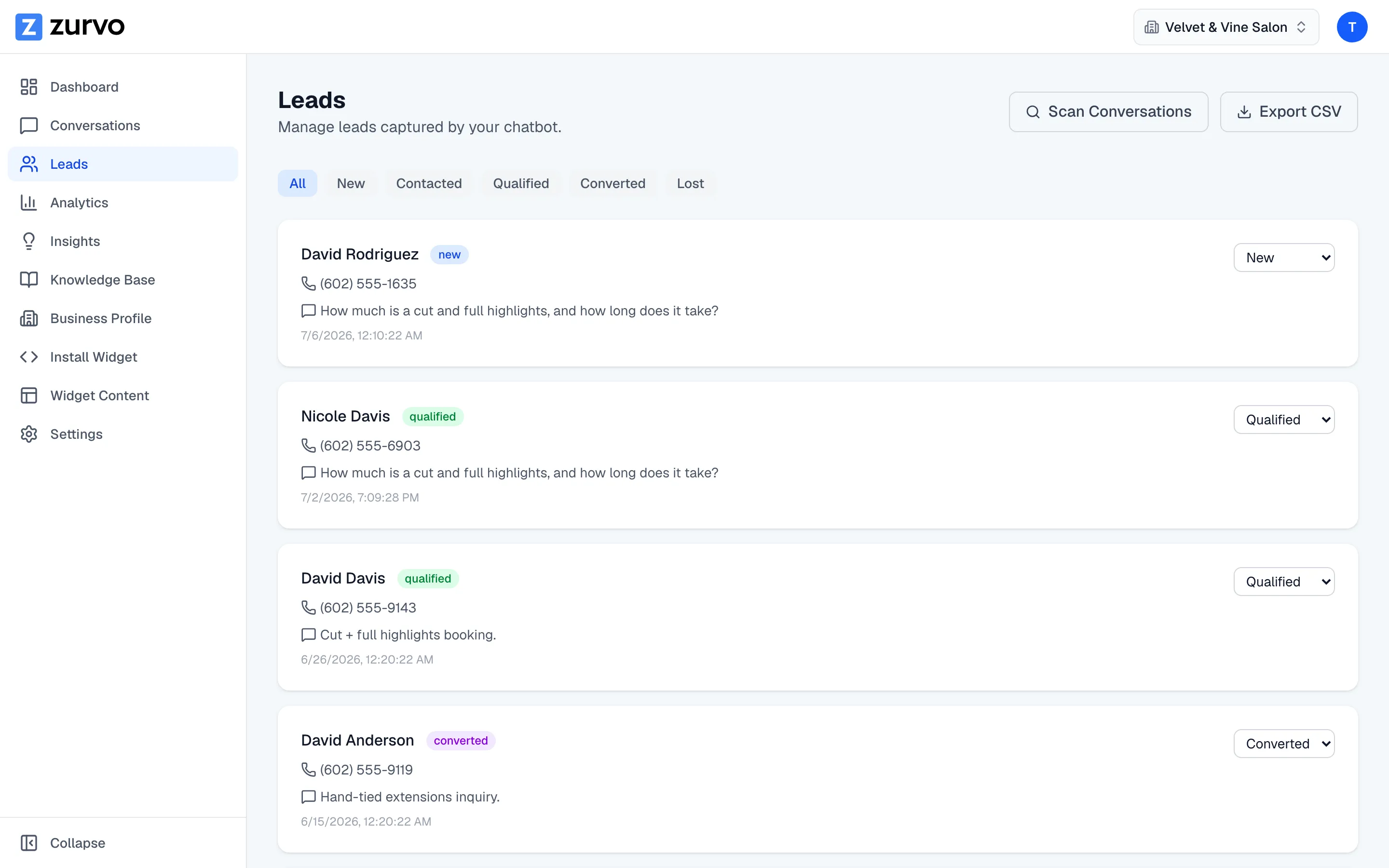Screen dimensions: 1389x868
Task: Click the David Anderson lead name
Action: 357,740
